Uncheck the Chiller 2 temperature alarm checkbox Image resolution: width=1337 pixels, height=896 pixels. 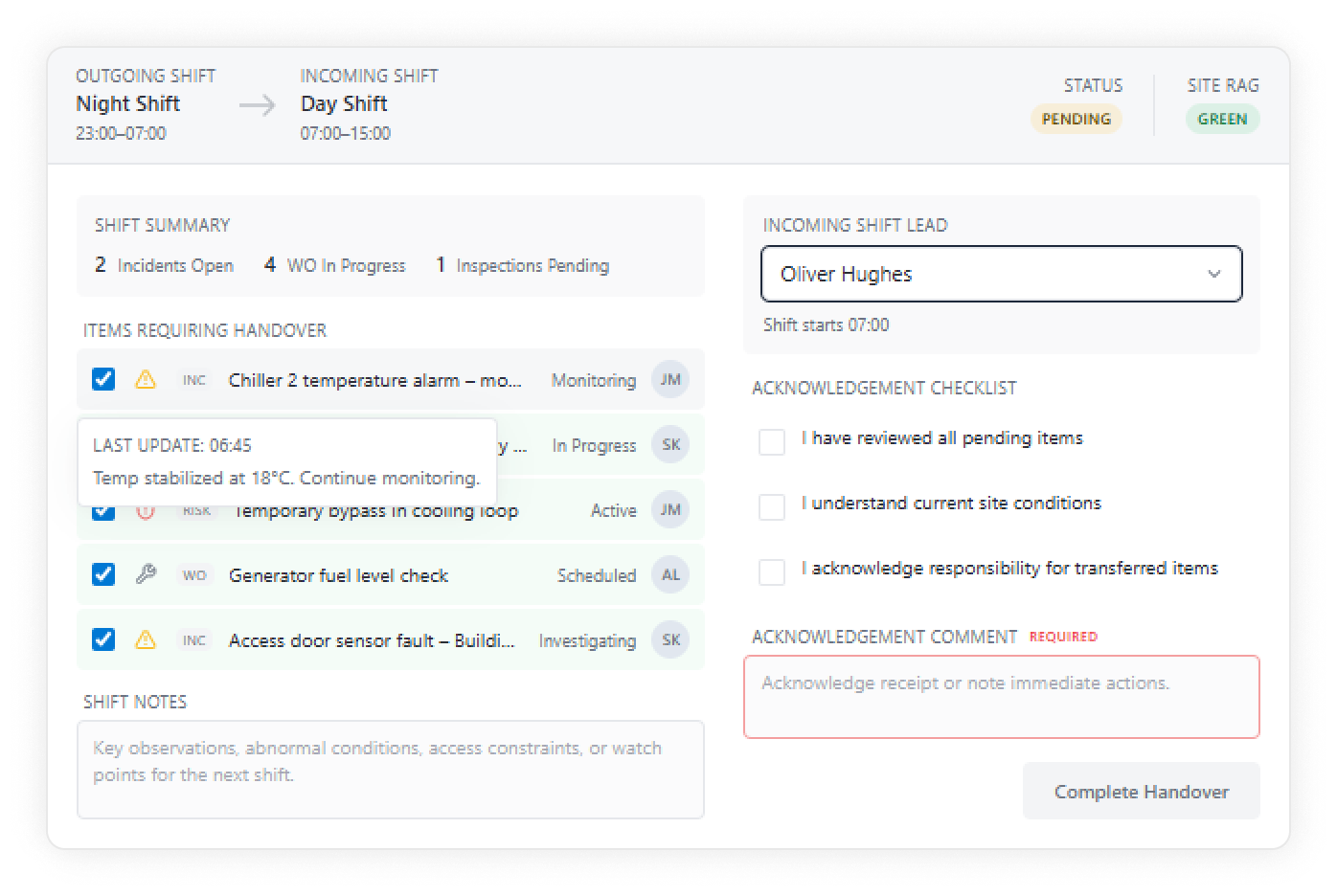103,380
